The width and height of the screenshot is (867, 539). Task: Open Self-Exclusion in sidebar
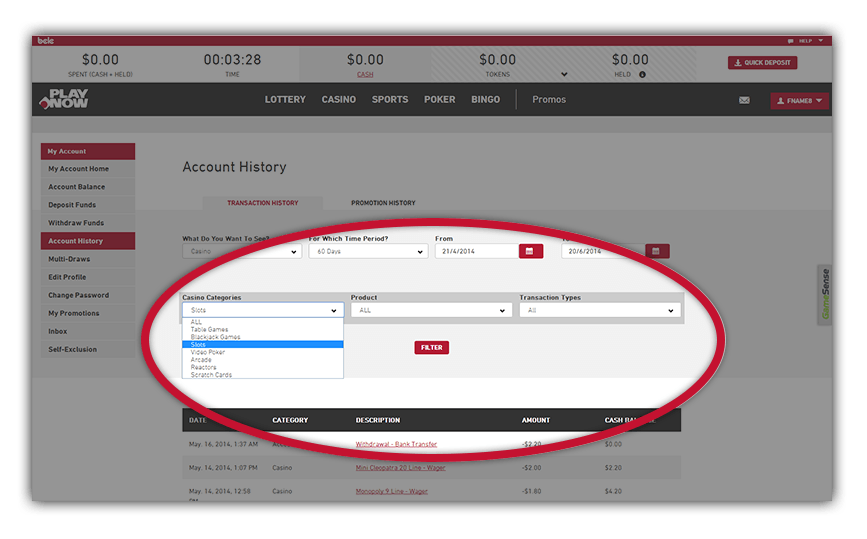point(88,349)
